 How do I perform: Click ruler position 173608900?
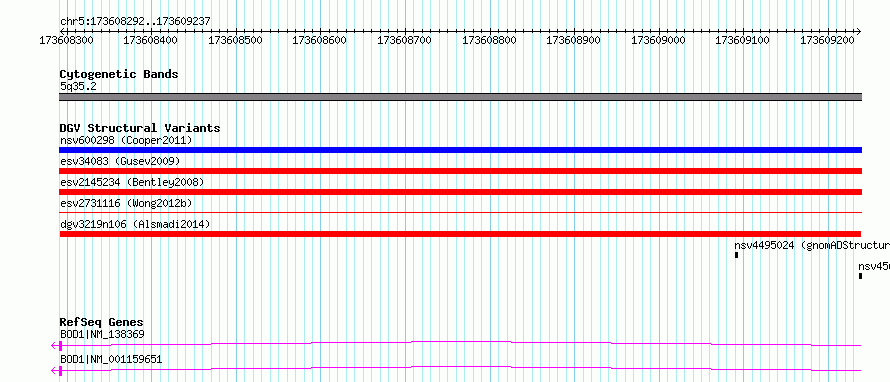(x=573, y=40)
